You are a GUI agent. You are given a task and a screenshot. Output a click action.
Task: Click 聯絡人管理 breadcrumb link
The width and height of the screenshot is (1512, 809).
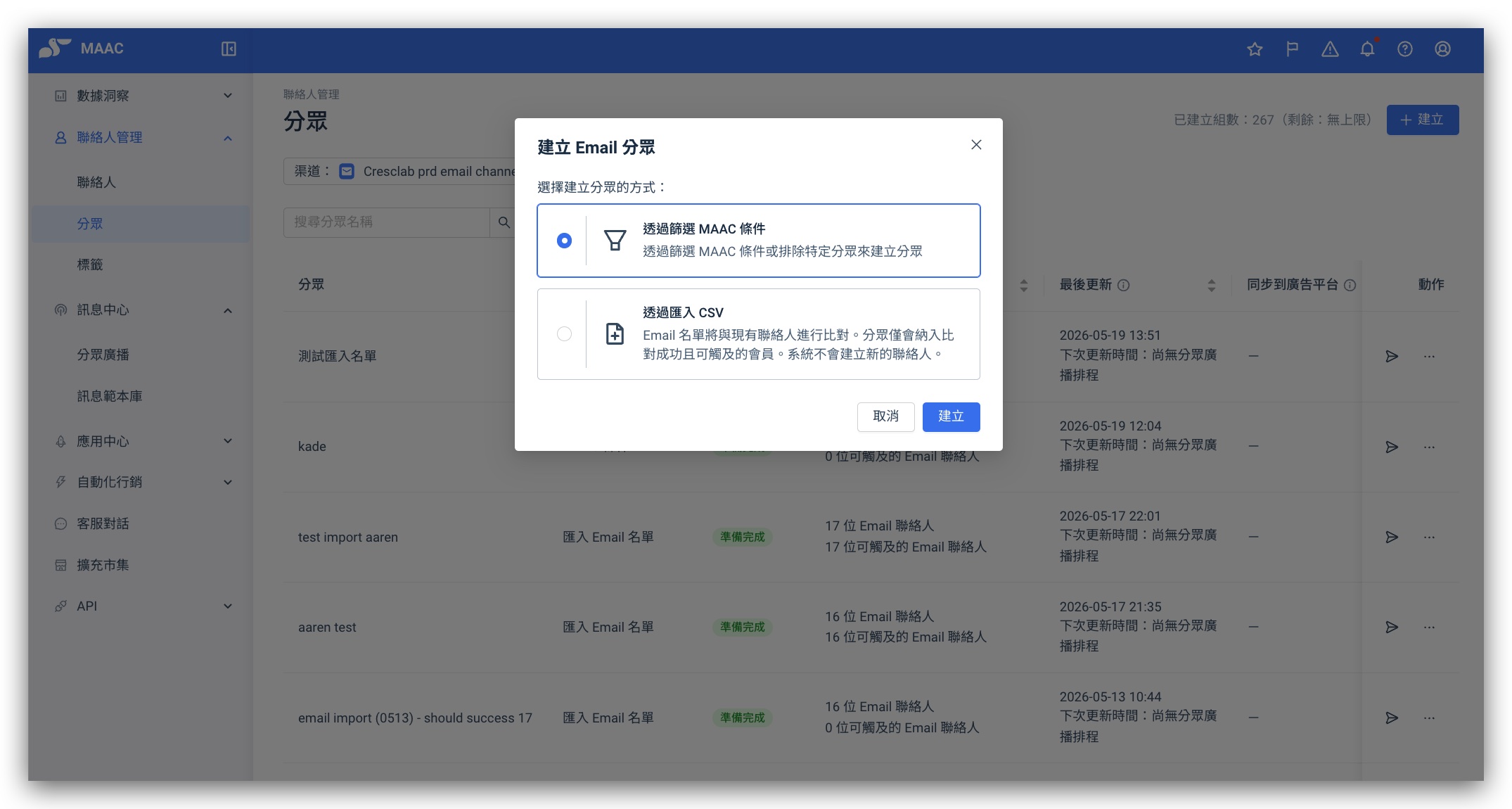(311, 94)
